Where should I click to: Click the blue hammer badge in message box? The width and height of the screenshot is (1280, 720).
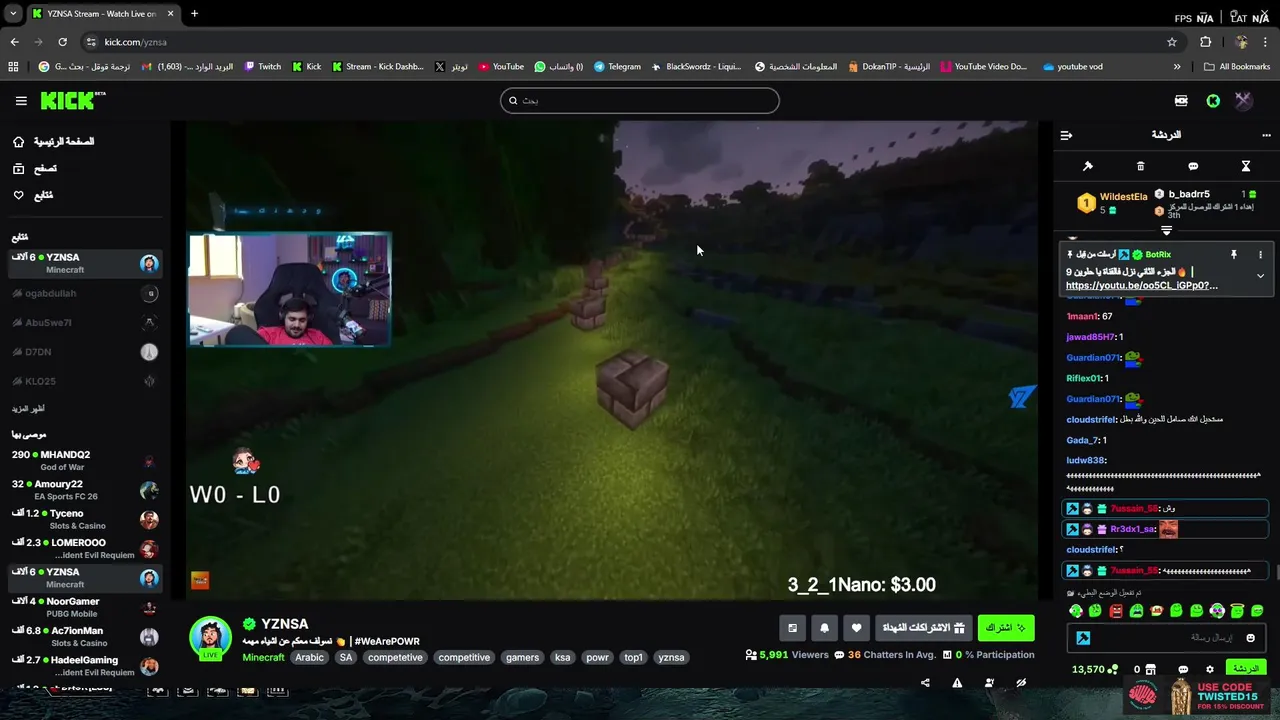point(1083,638)
